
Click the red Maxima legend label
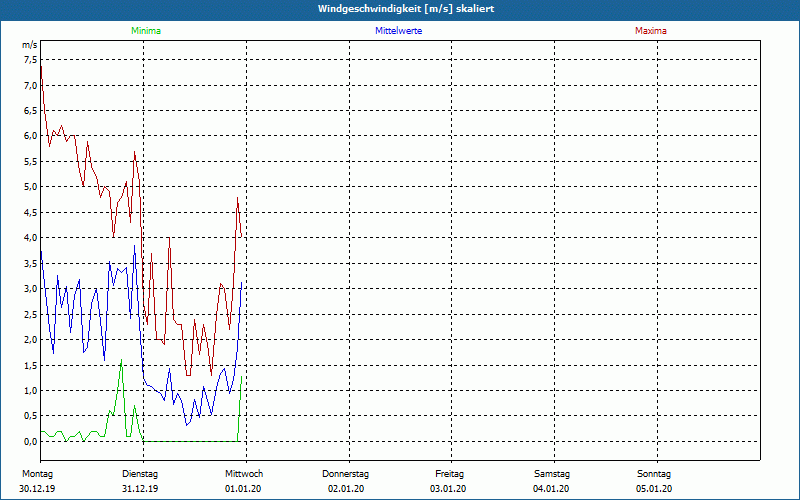[651, 31]
